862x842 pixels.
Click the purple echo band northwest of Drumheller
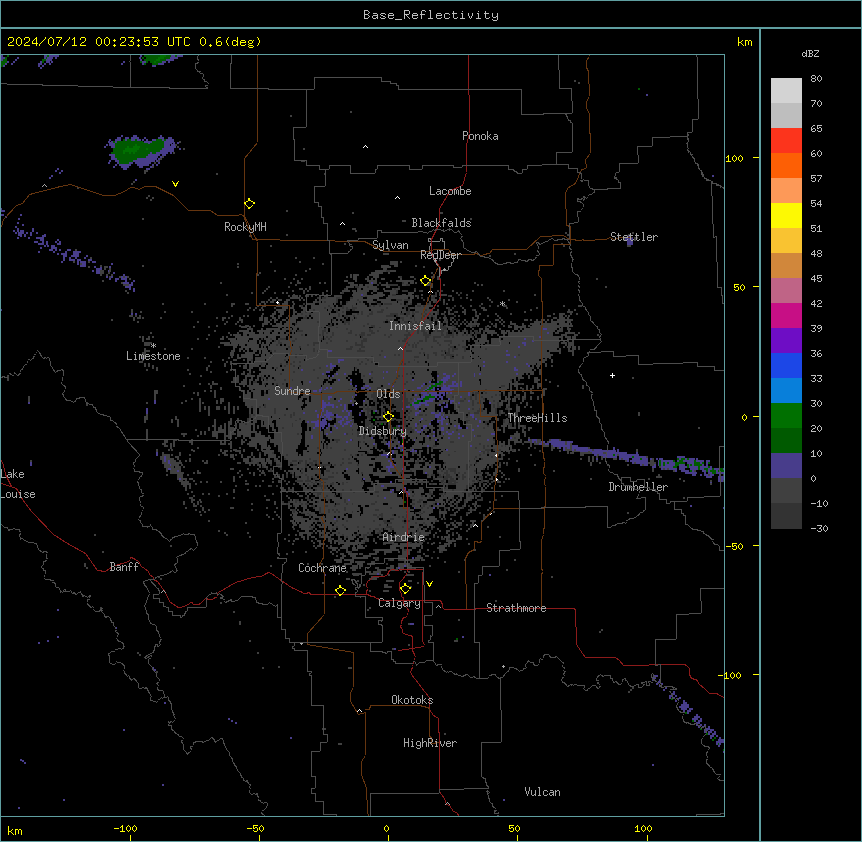pyautogui.click(x=624, y=456)
